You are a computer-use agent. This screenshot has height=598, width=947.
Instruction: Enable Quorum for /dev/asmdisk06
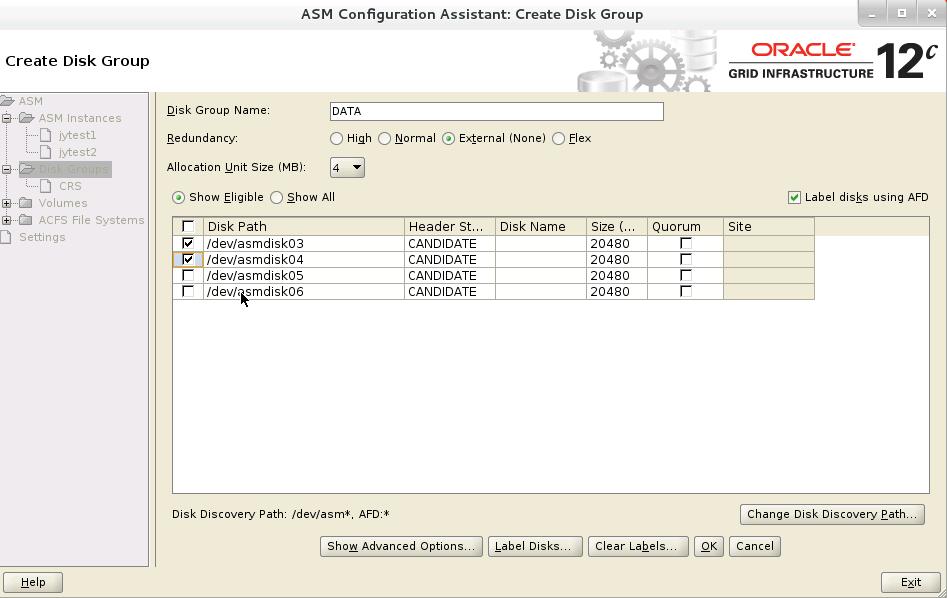point(685,291)
